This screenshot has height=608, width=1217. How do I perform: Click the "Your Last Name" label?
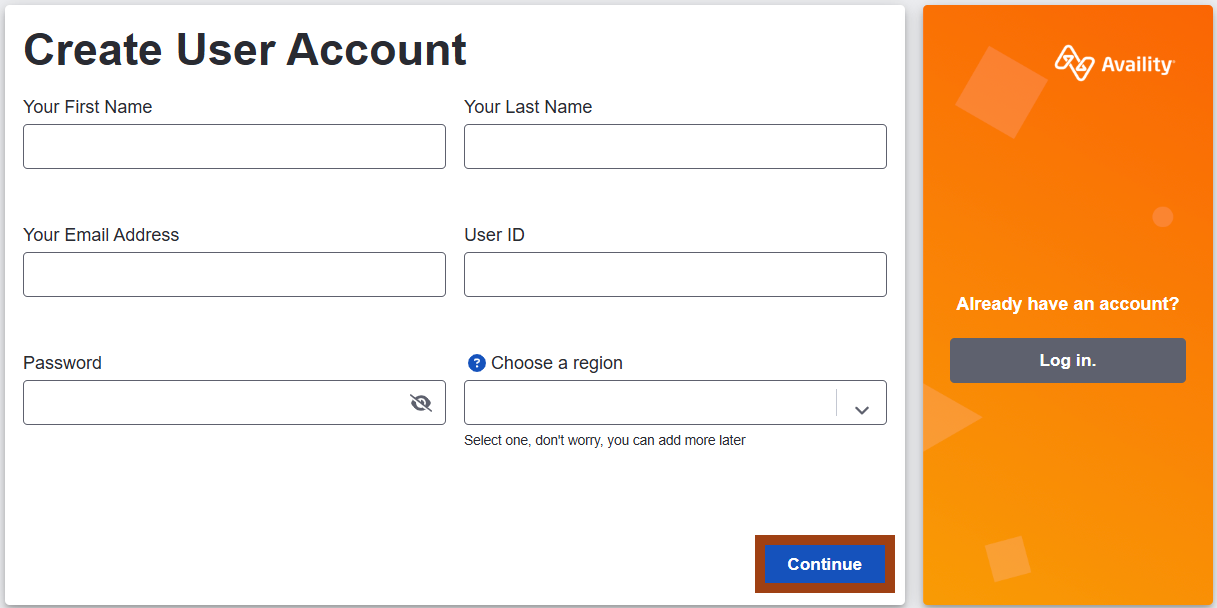pos(528,107)
